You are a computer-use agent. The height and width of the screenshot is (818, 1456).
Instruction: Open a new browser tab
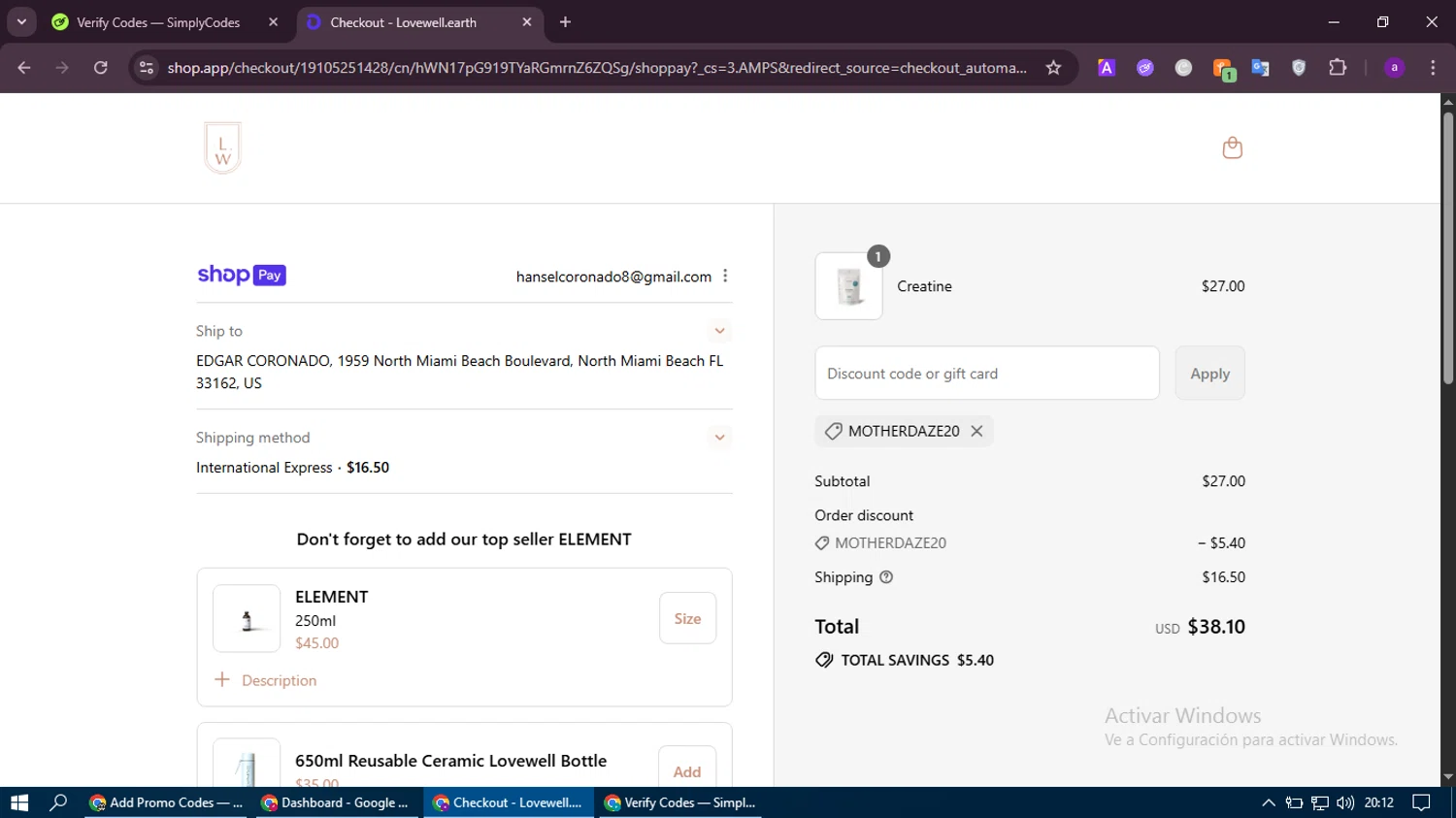[565, 22]
